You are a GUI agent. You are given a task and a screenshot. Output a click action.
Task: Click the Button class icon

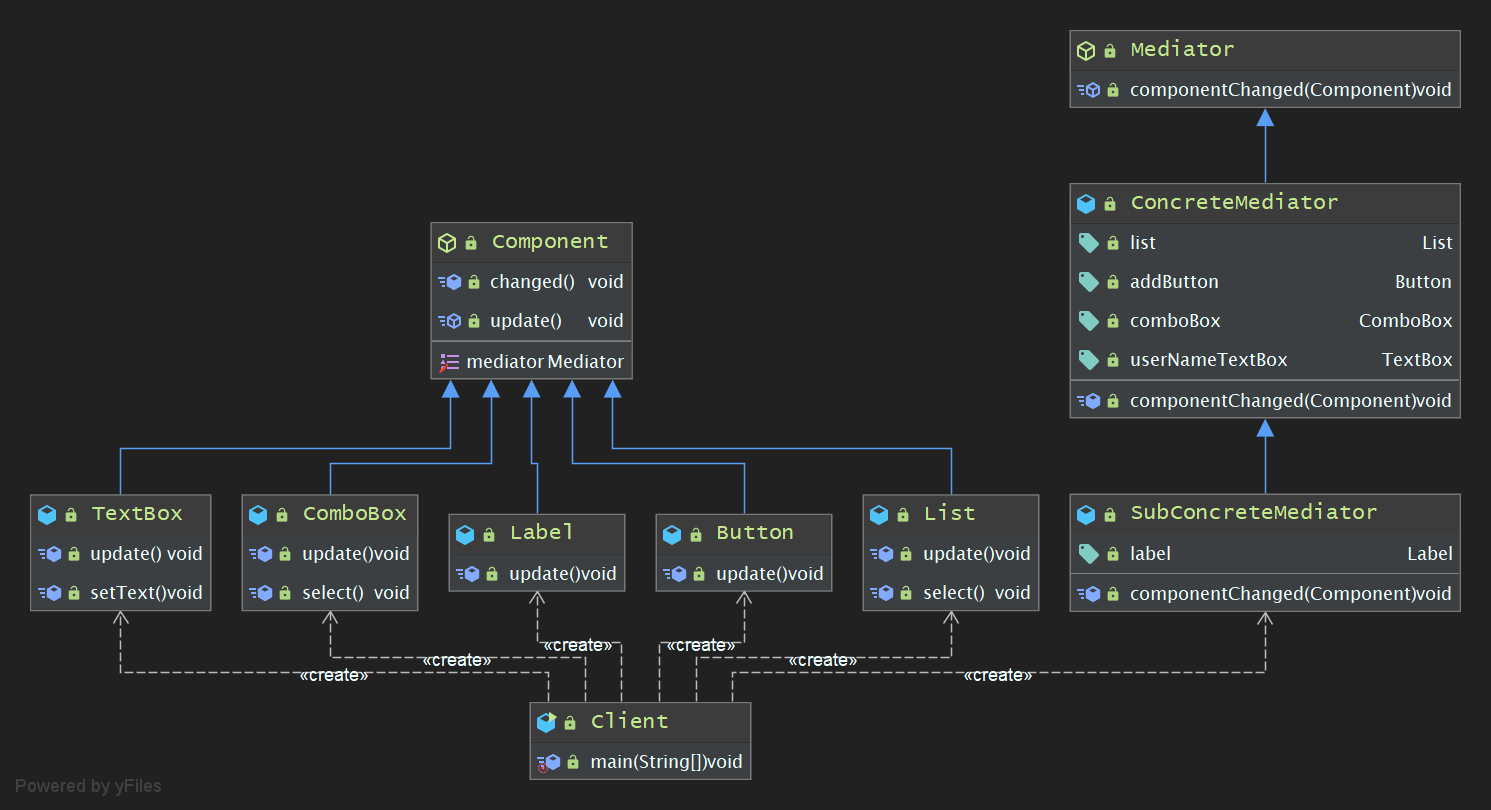tap(672, 534)
